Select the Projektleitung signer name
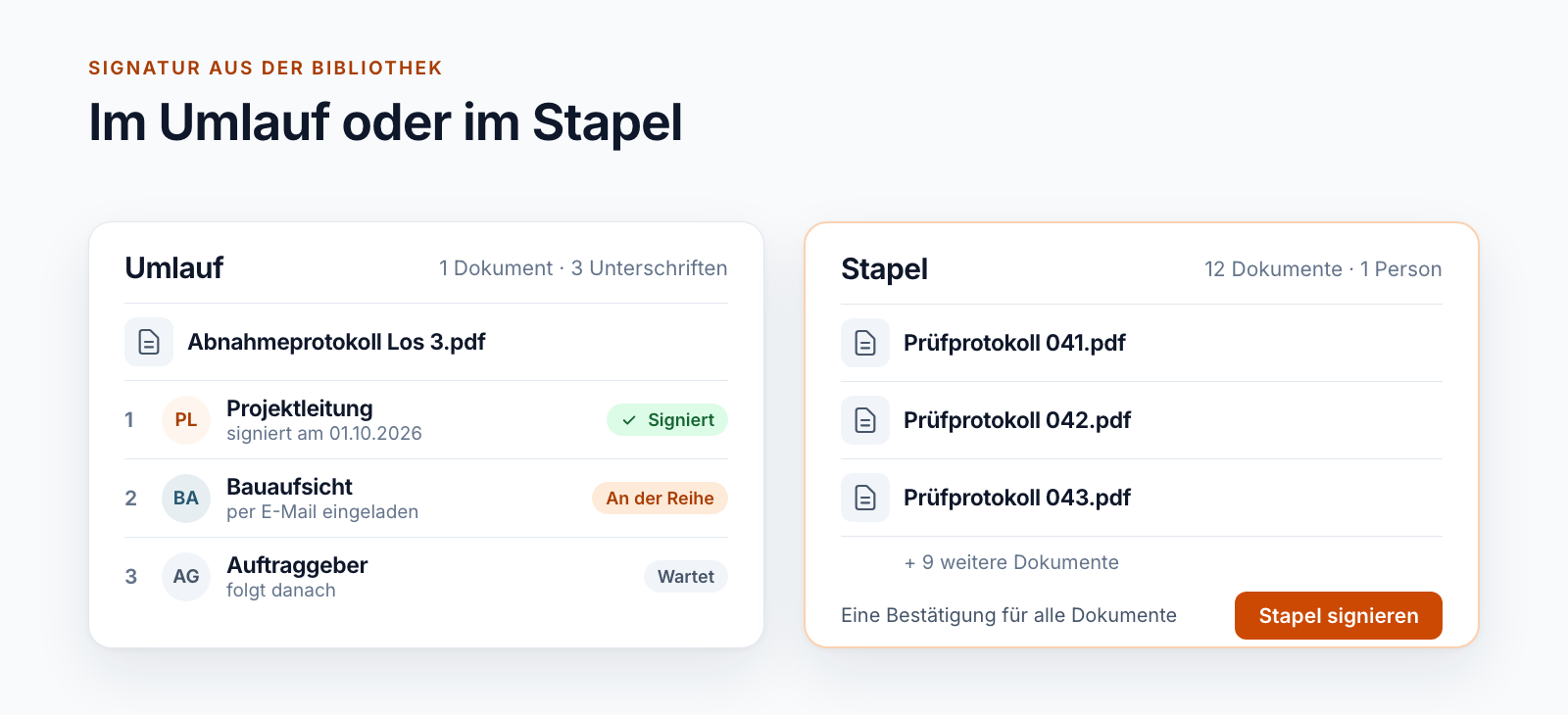This screenshot has width=1568, height=715. [300, 408]
